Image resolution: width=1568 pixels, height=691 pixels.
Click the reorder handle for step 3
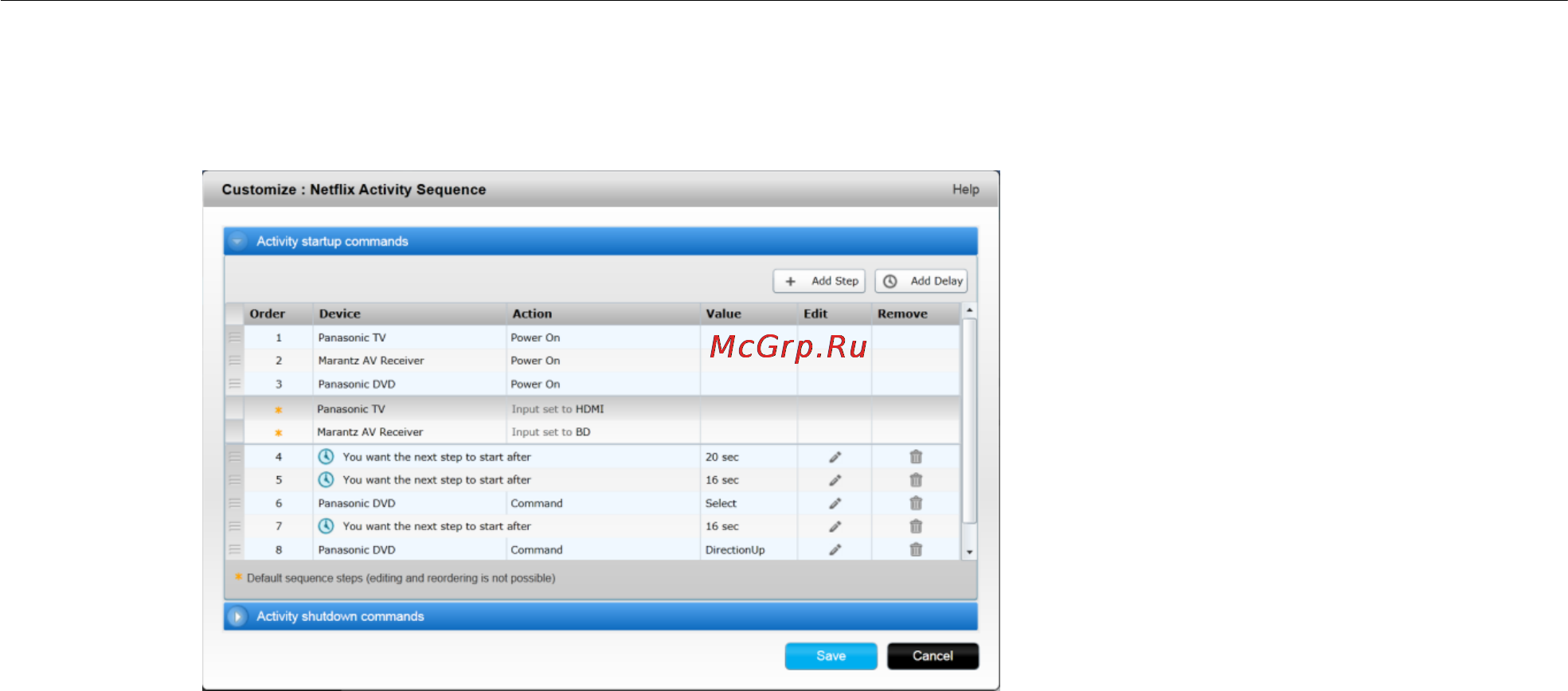click(235, 384)
